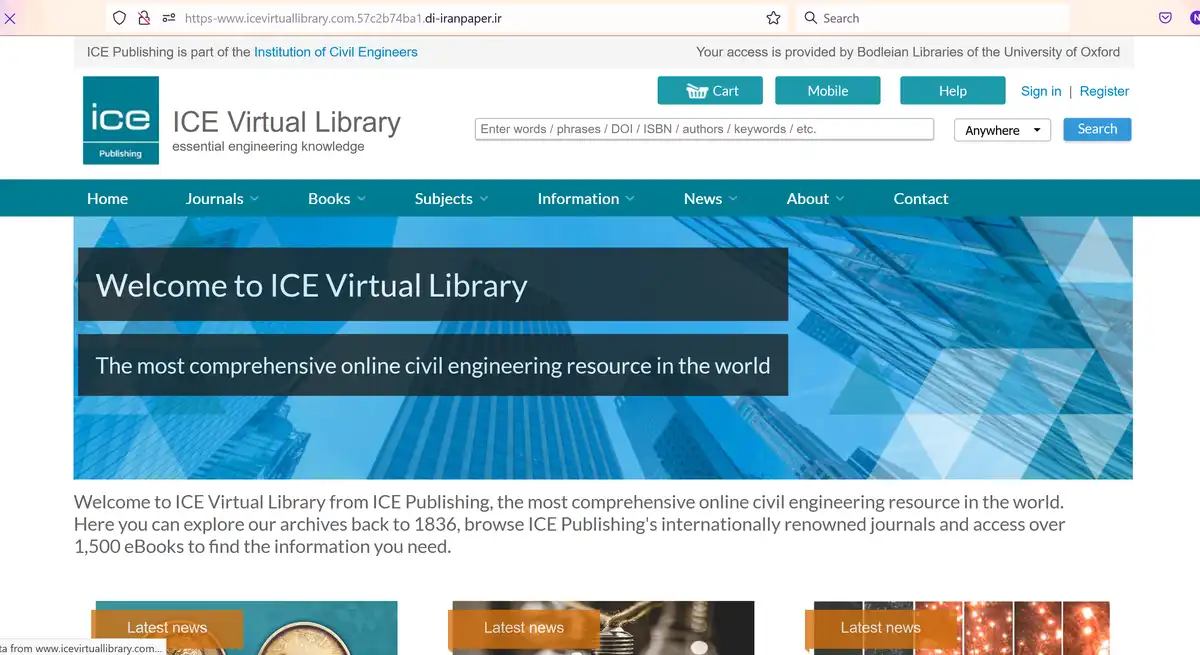
Task: Click the star icon to bookmark the page
Action: (x=773, y=18)
